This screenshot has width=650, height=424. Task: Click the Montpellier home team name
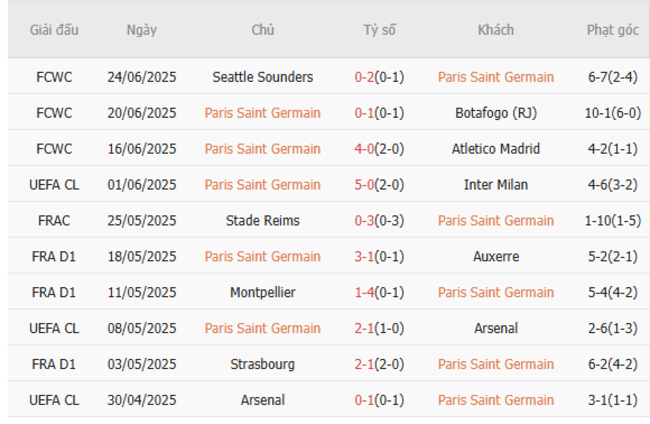[262, 293]
